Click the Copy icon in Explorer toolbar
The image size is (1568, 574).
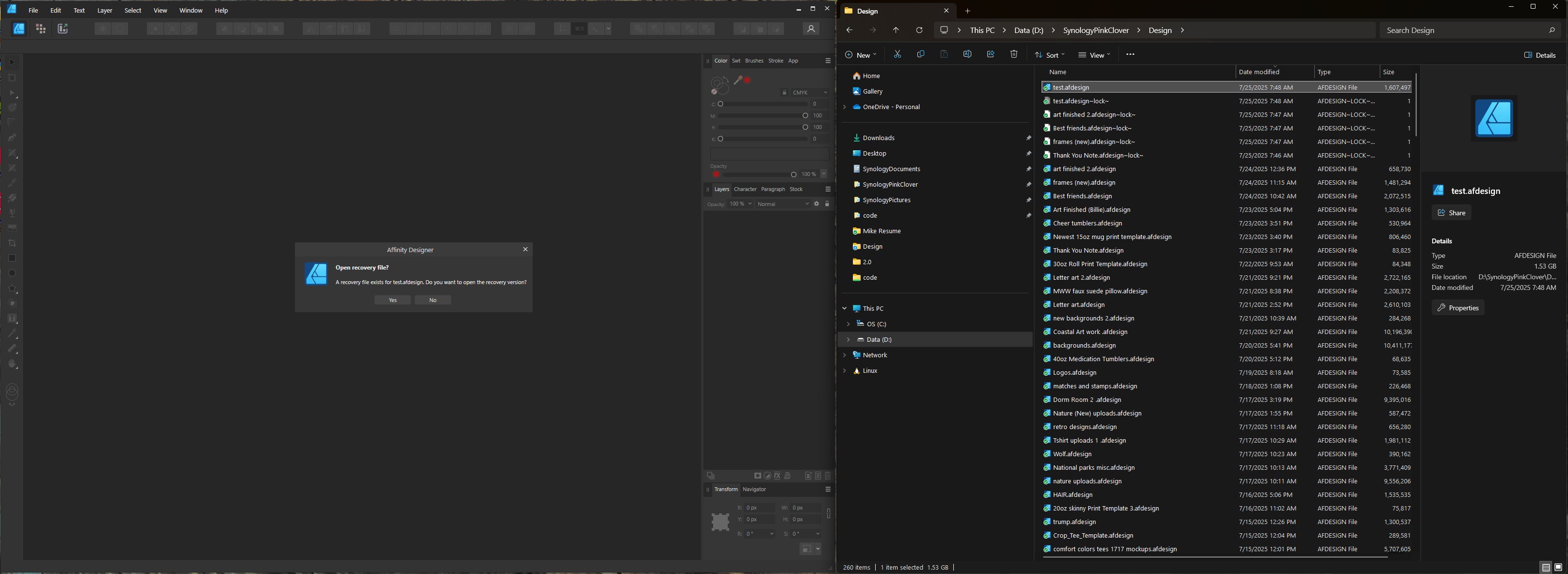[x=920, y=55]
